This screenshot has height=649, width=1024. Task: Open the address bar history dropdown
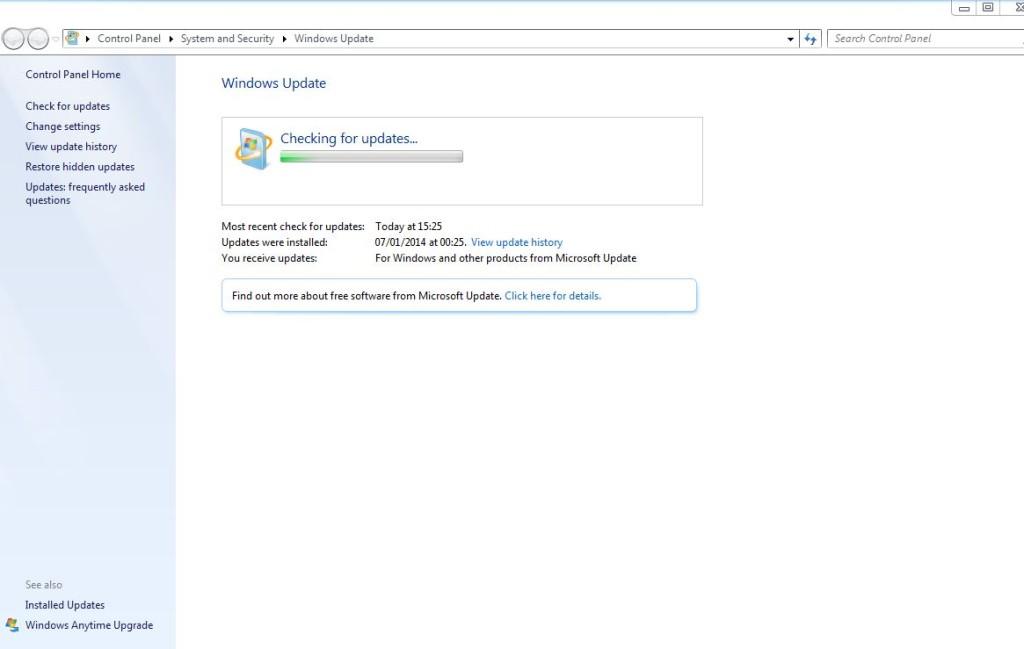[x=790, y=38]
